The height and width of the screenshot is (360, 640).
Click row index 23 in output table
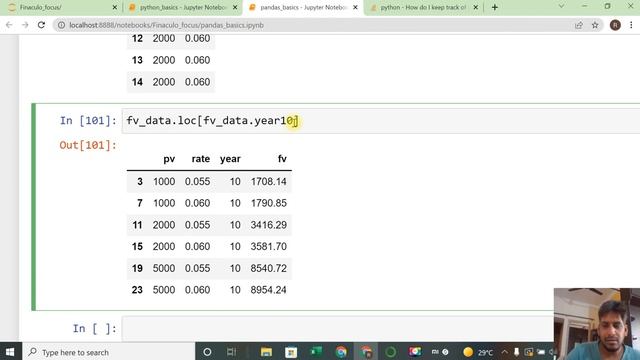(x=137, y=290)
